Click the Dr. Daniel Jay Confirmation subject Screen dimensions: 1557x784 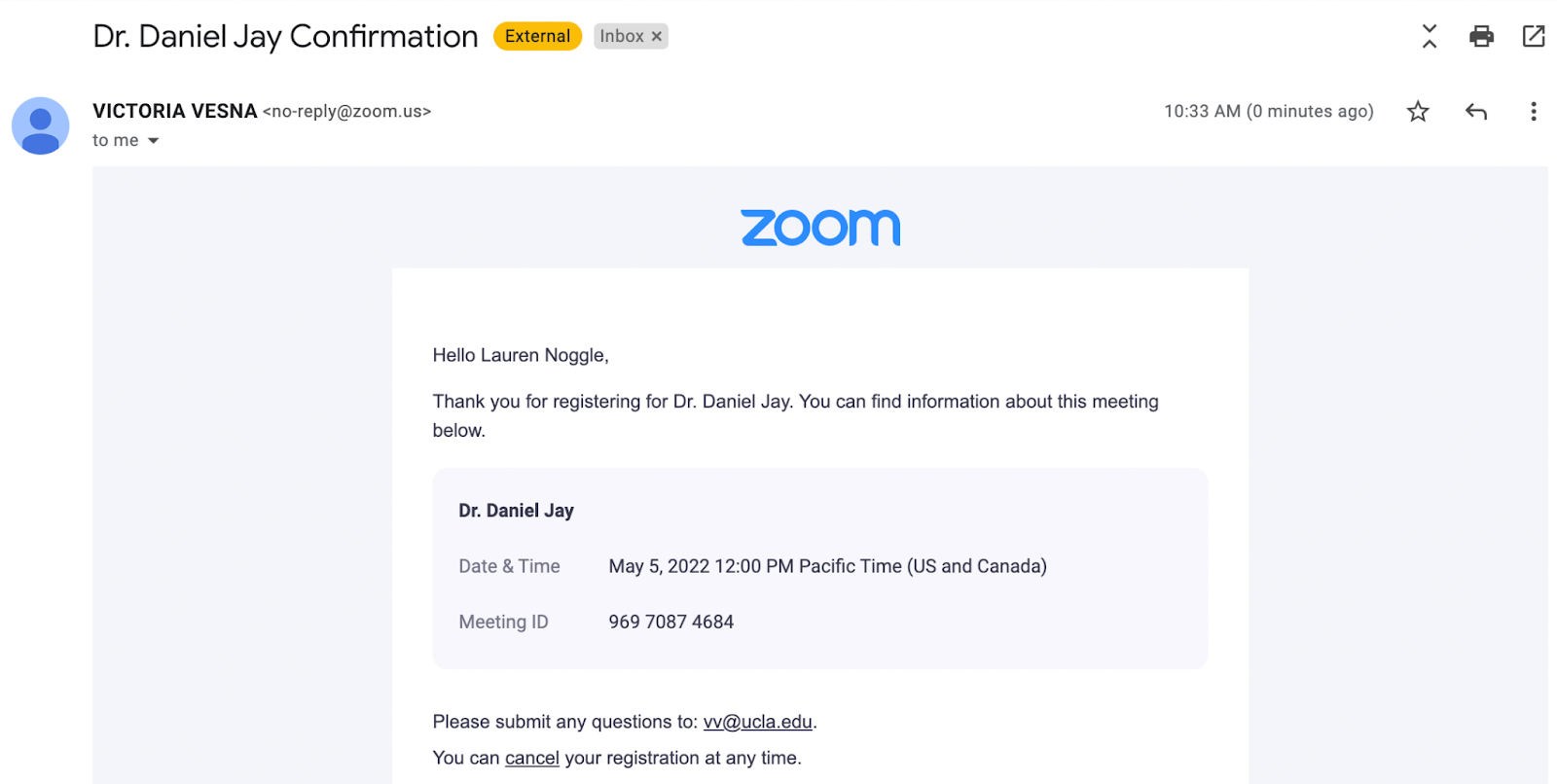(x=285, y=37)
